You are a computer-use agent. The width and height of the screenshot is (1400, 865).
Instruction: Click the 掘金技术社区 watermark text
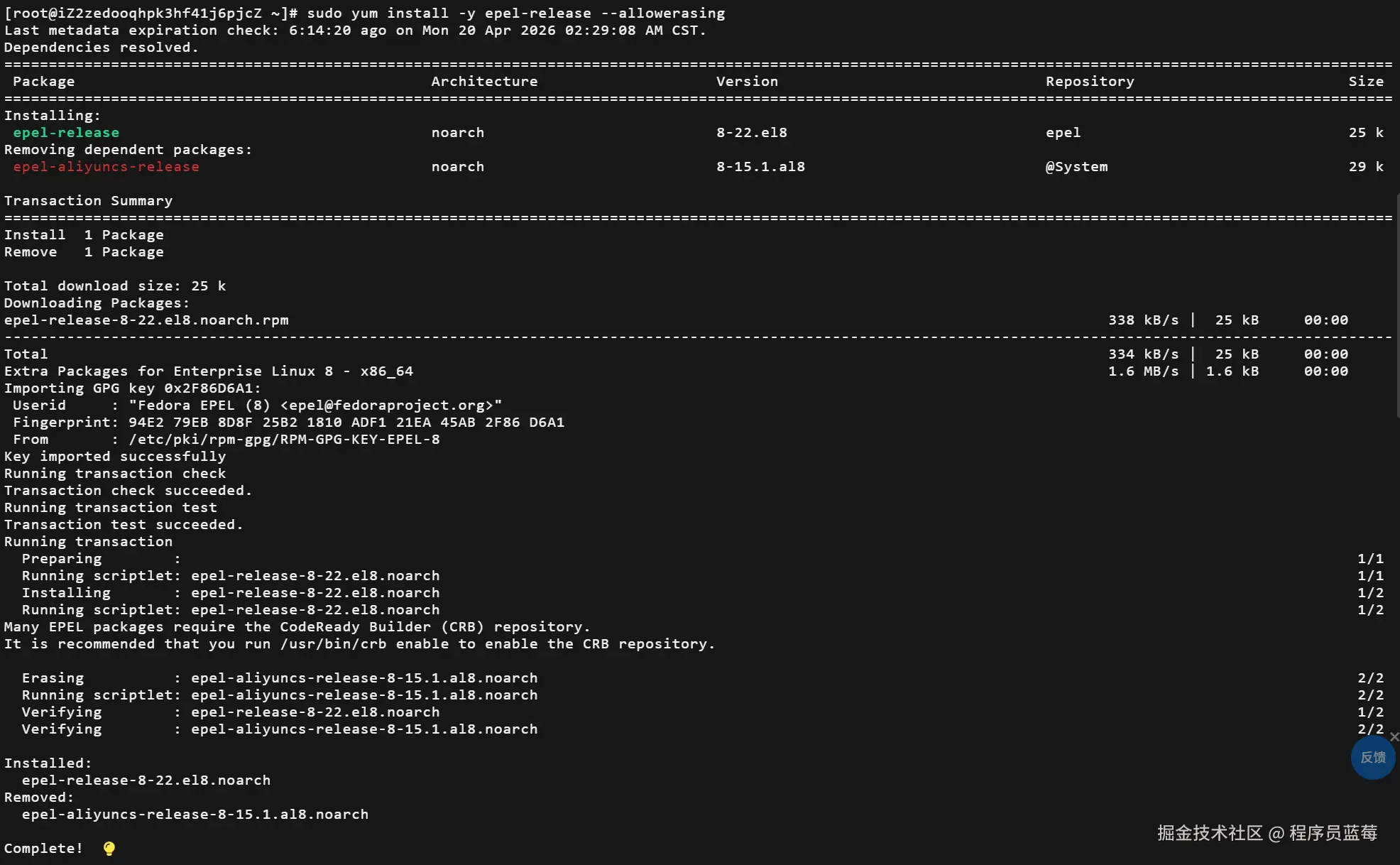(1210, 833)
